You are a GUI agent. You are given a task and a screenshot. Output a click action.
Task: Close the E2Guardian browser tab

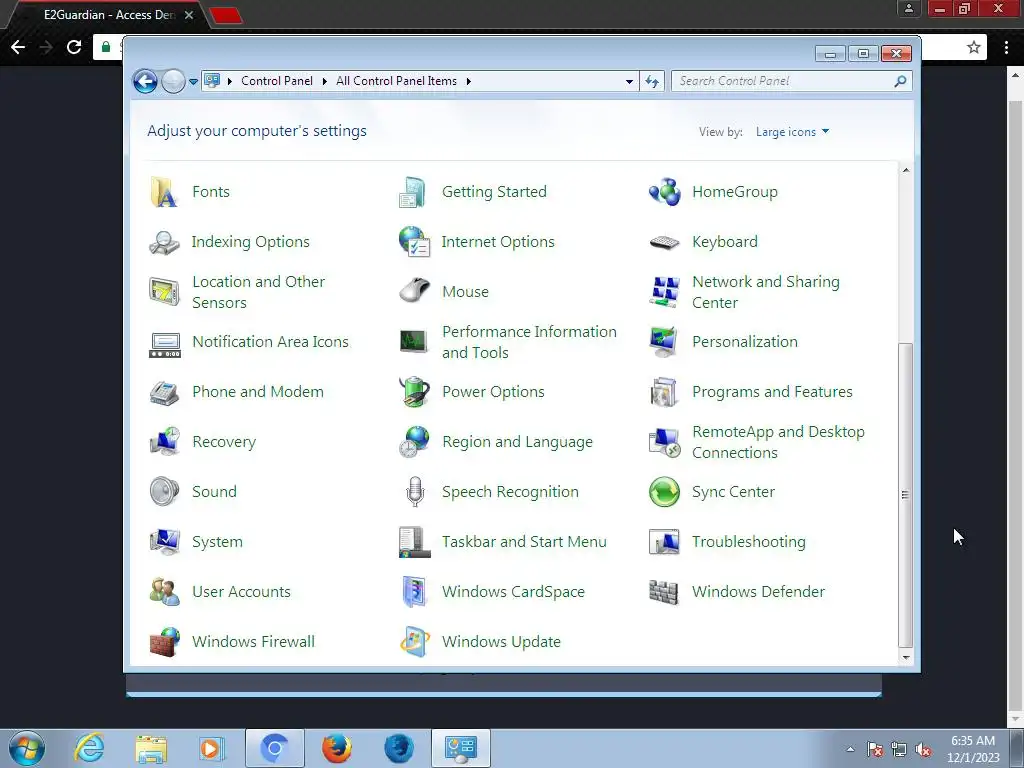tap(189, 15)
